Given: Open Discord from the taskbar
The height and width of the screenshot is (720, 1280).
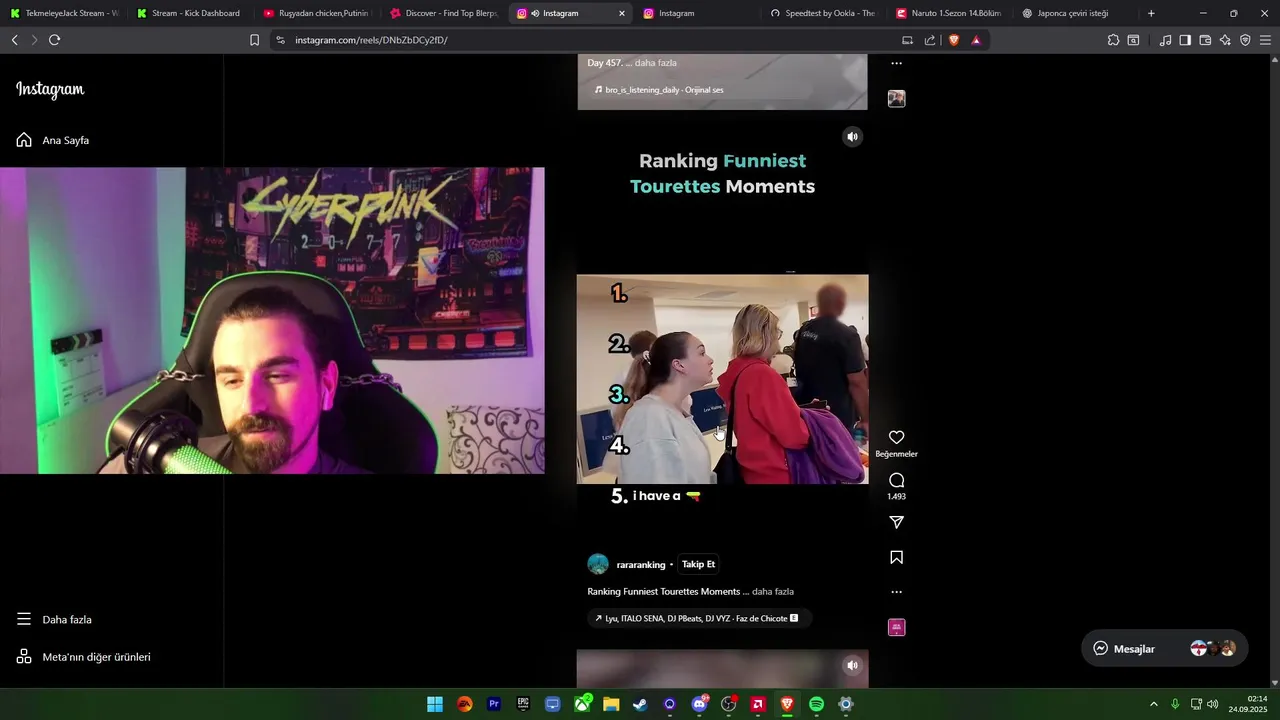Looking at the screenshot, I should point(699,704).
